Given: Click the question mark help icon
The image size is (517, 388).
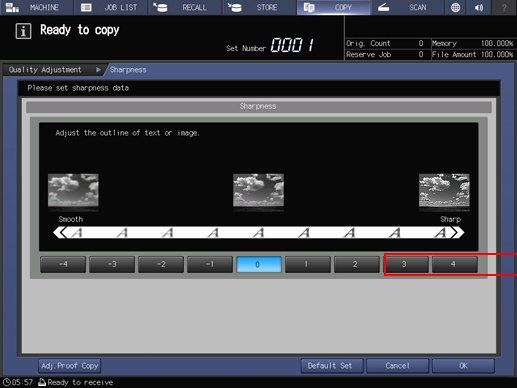Looking at the screenshot, I should pyautogui.click(x=504, y=7).
